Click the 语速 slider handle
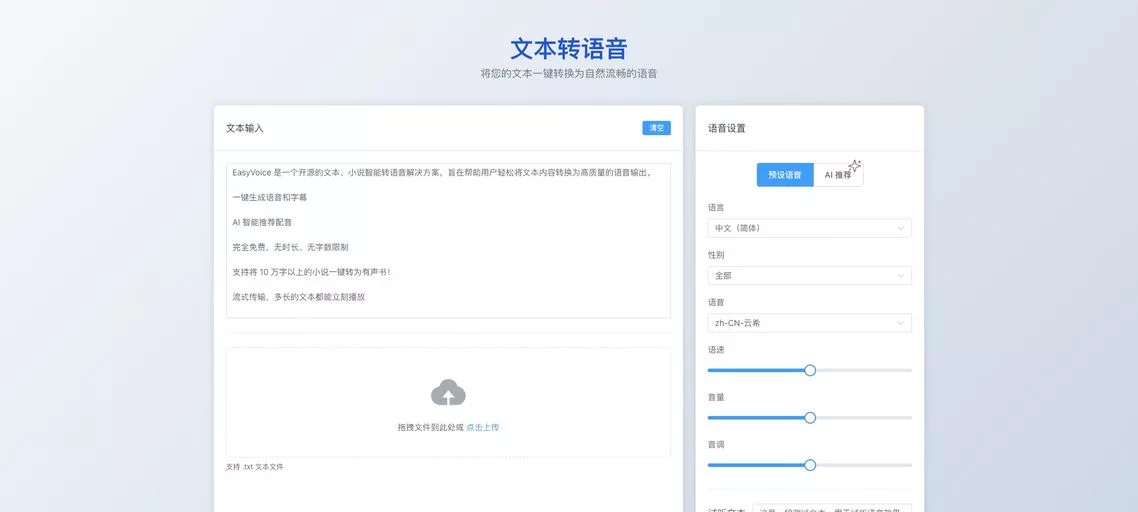Viewport: 1138px width, 512px height. pos(810,370)
